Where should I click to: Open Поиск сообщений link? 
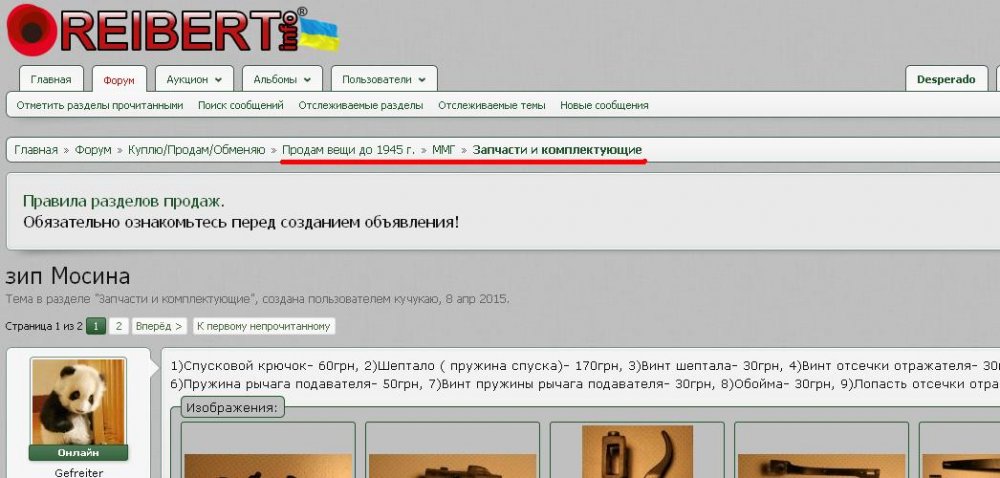(240, 105)
